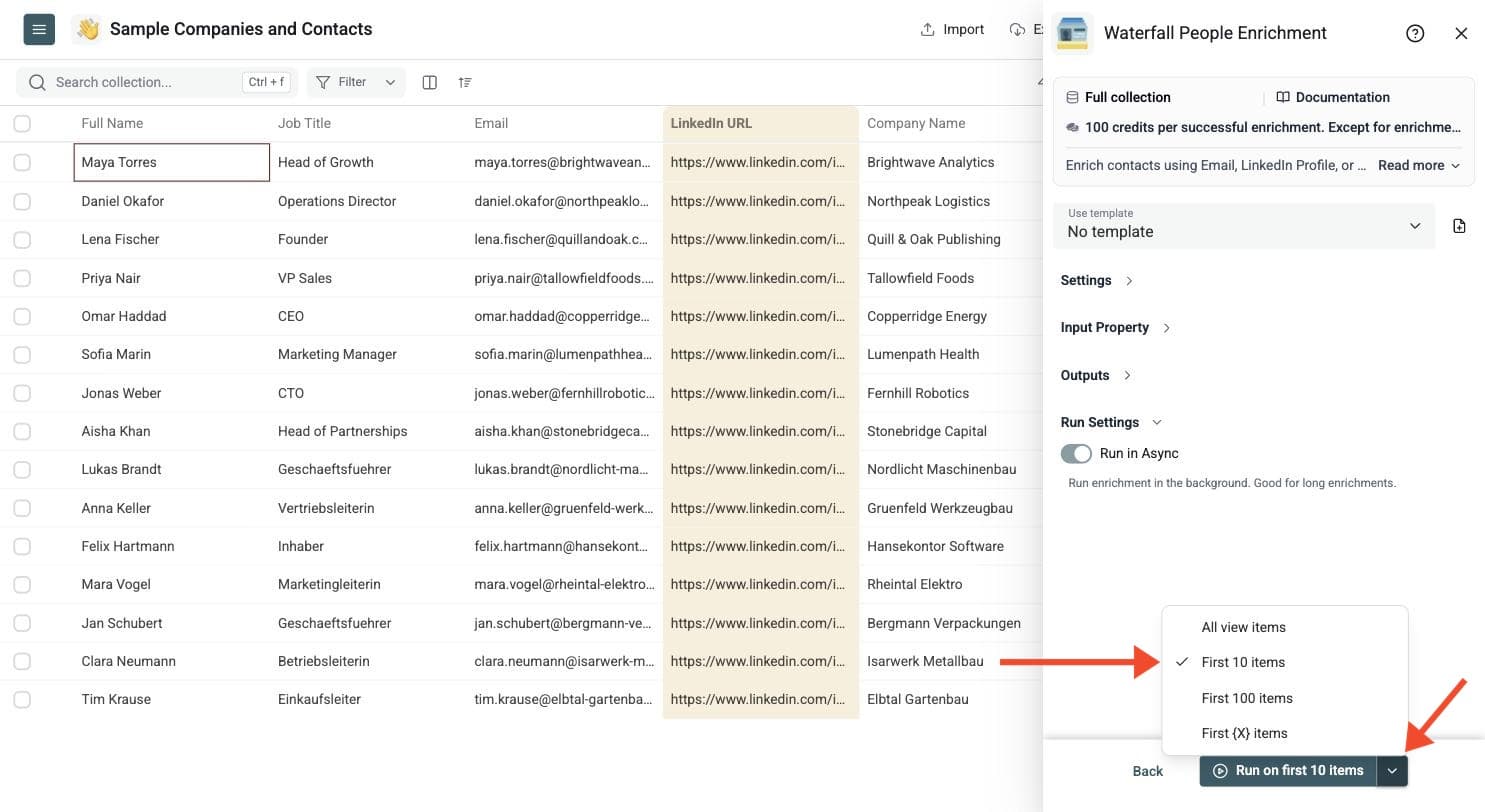Click the template file icon beside template selector
The width and height of the screenshot is (1485, 812).
pos(1459,226)
